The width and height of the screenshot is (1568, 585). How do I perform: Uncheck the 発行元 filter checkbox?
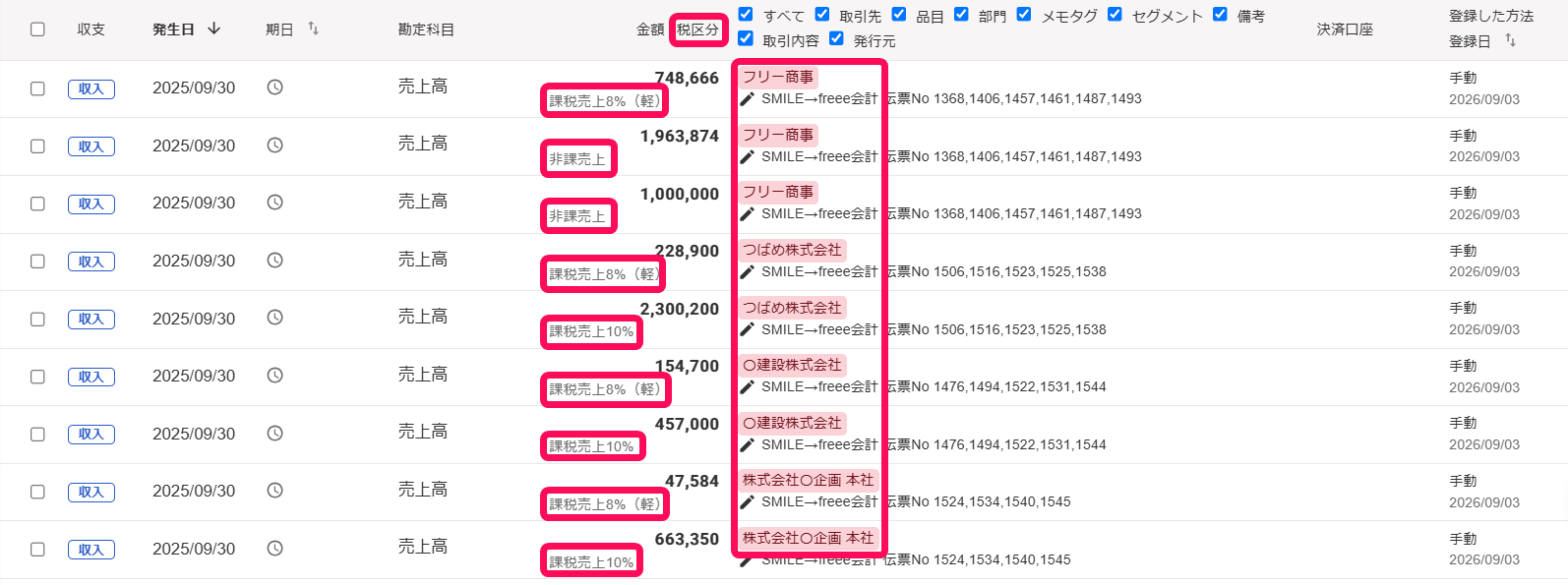836,38
